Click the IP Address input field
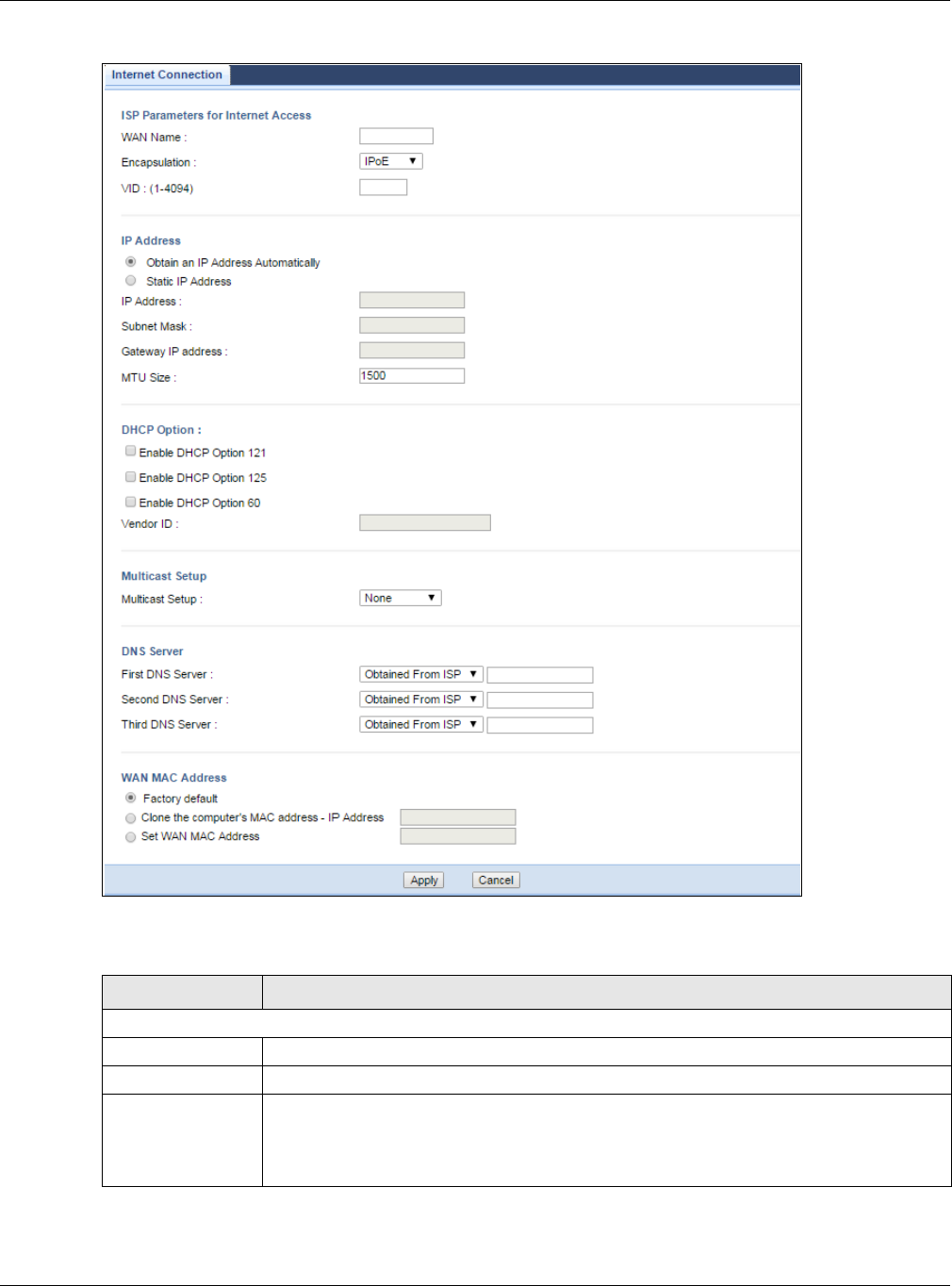The image size is (952, 1286). coord(412,301)
